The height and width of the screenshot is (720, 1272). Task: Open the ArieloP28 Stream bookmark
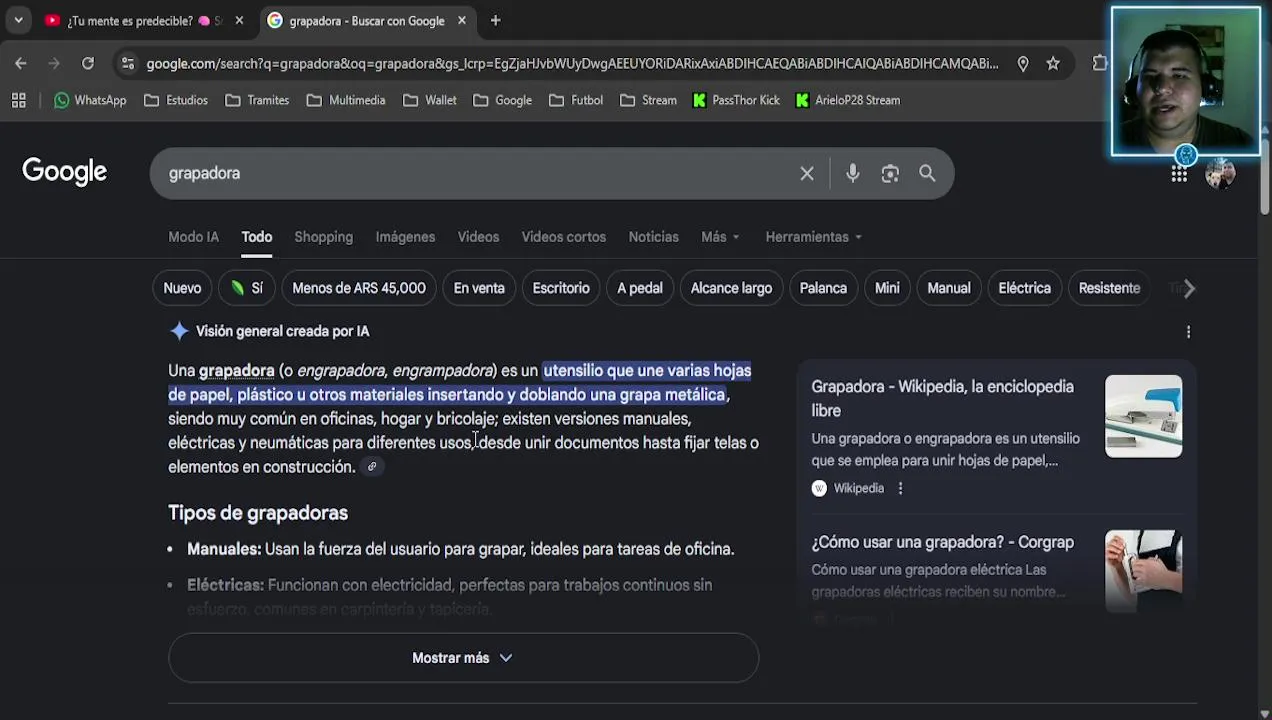pos(848,100)
